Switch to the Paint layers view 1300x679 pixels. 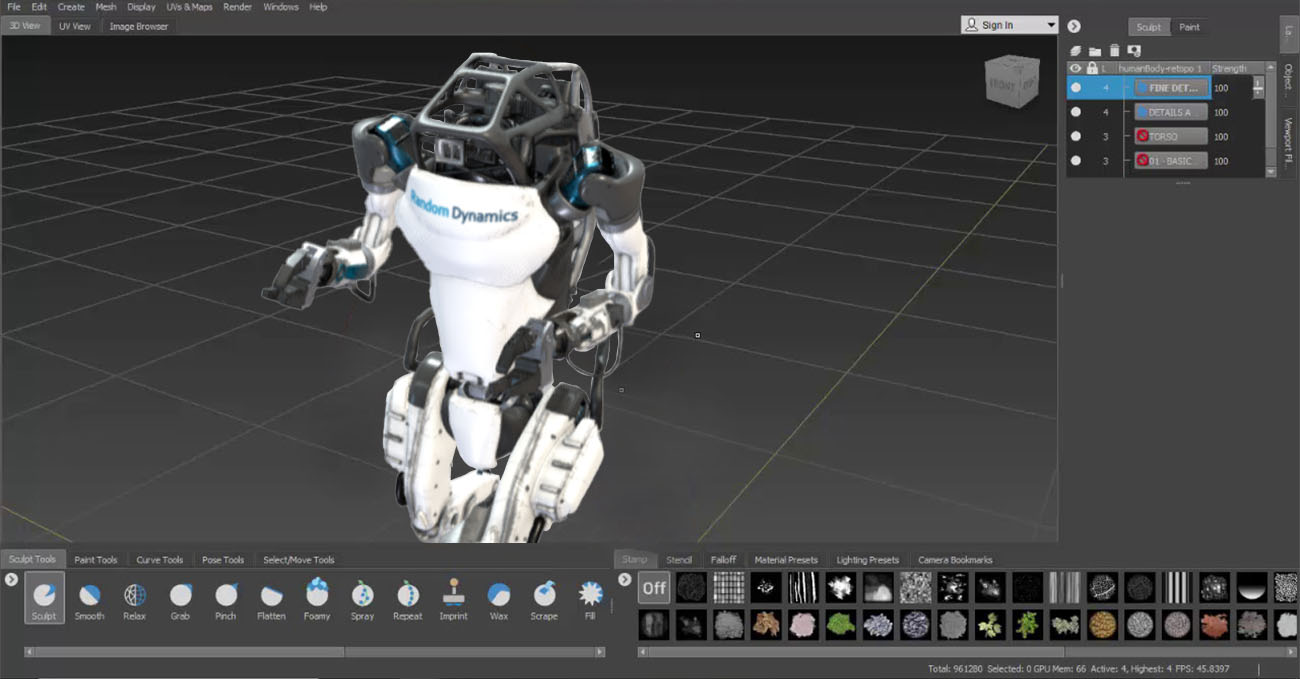pos(1189,27)
